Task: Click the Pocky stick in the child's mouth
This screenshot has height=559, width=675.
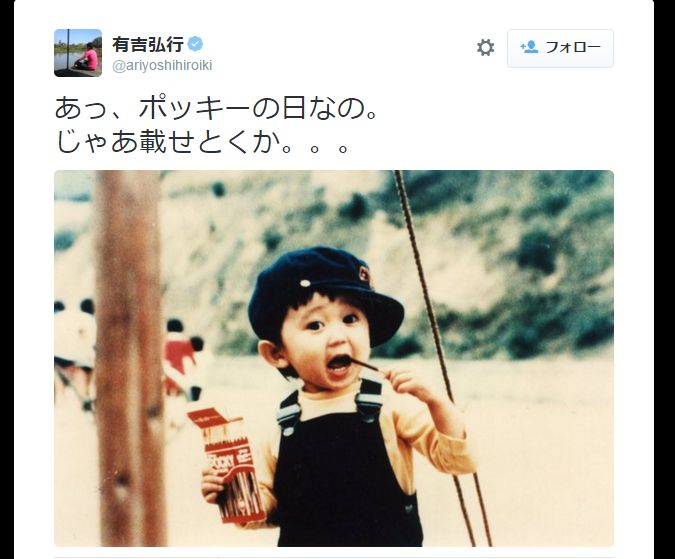Action: (x=365, y=366)
